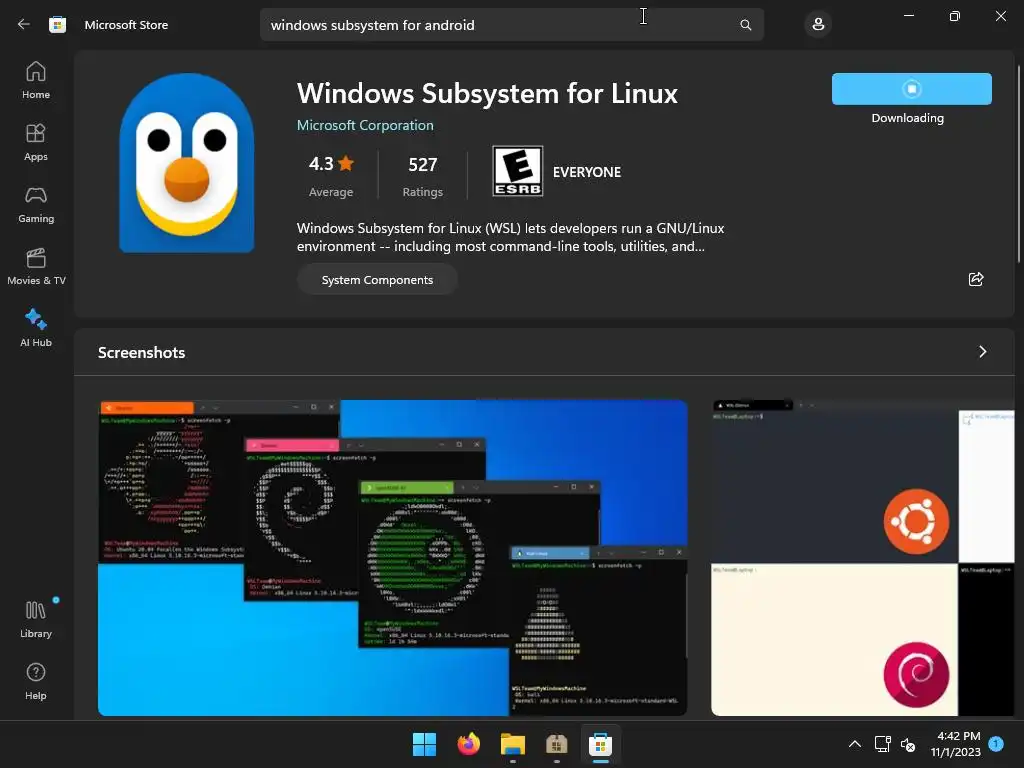Share the app via share icon
This screenshot has width=1024, height=768.
coord(976,280)
